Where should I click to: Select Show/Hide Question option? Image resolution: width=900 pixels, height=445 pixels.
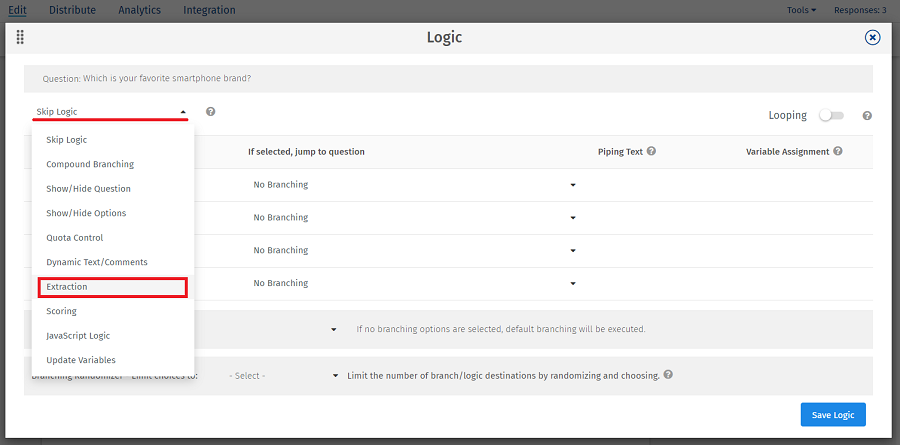click(x=88, y=189)
